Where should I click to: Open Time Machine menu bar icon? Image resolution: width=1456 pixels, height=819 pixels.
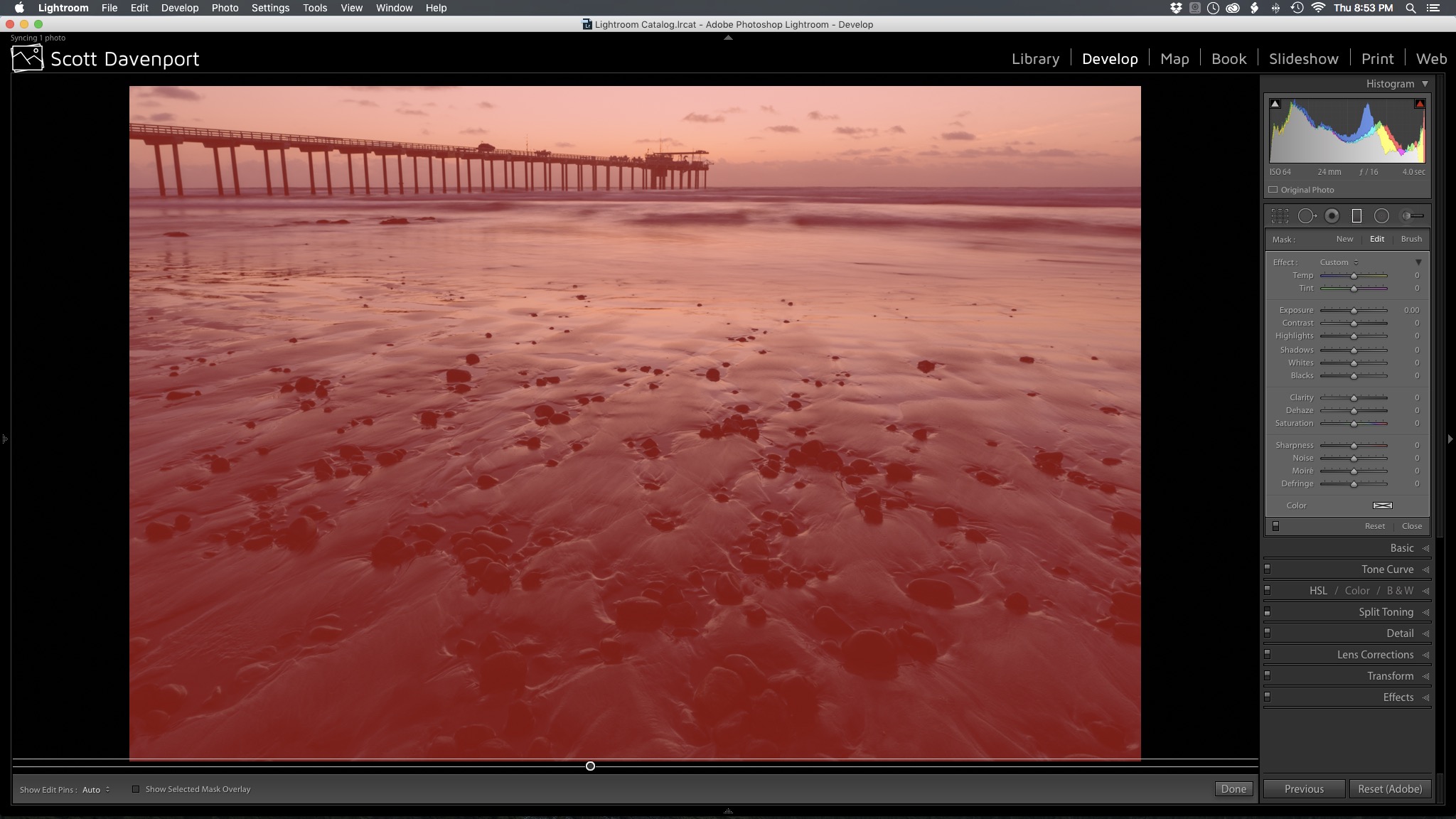pyautogui.click(x=1297, y=8)
